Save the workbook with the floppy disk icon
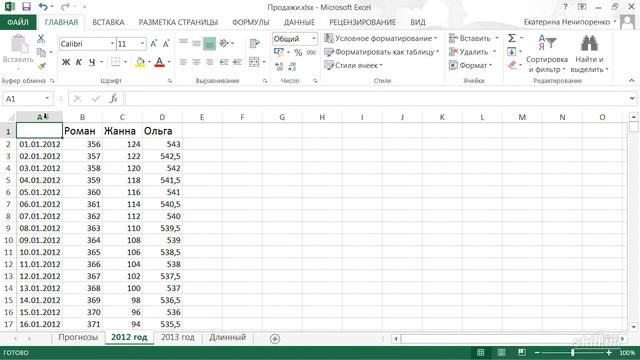 (x=26, y=7)
